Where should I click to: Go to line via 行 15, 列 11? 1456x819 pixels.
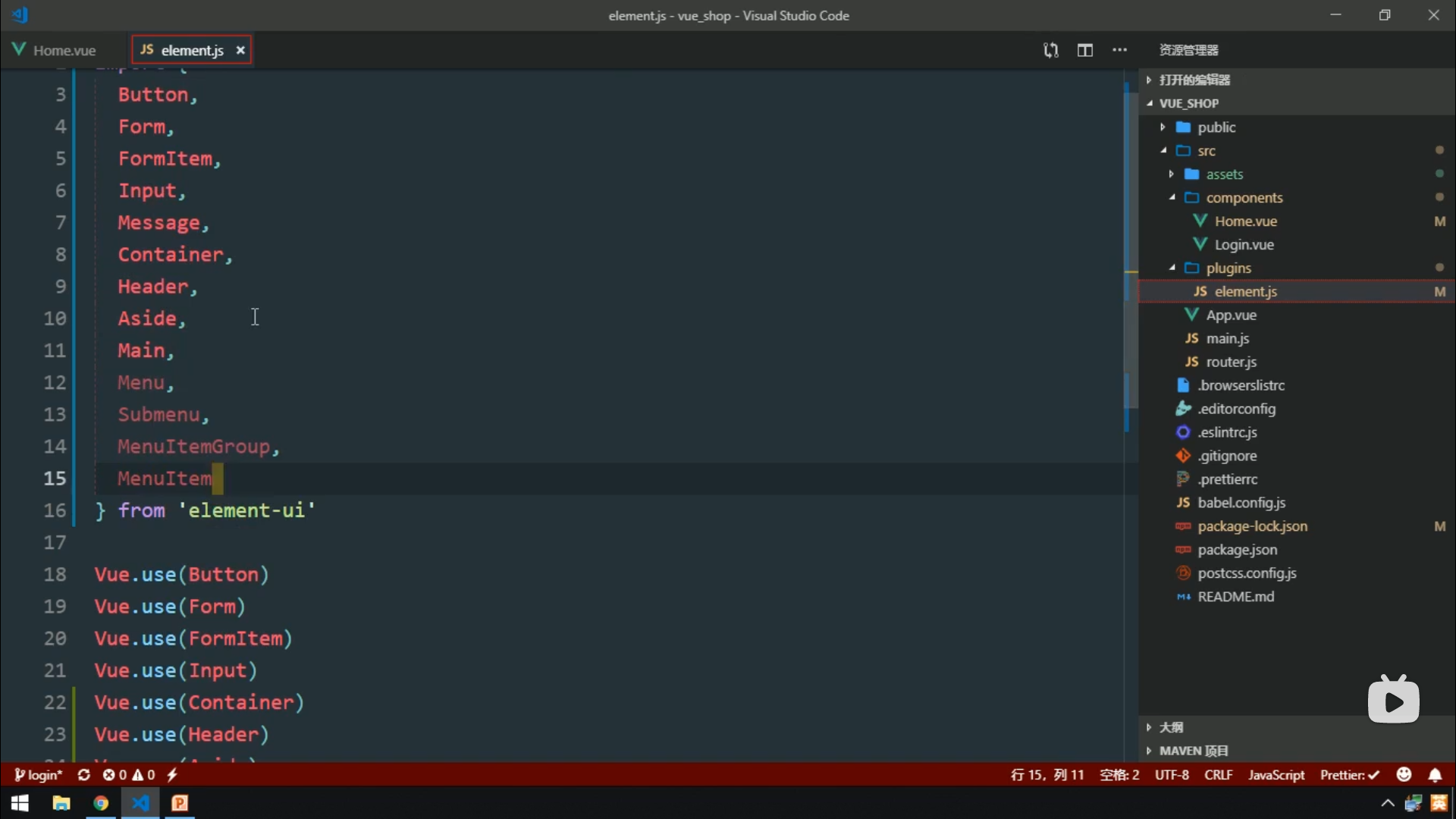click(x=1047, y=775)
